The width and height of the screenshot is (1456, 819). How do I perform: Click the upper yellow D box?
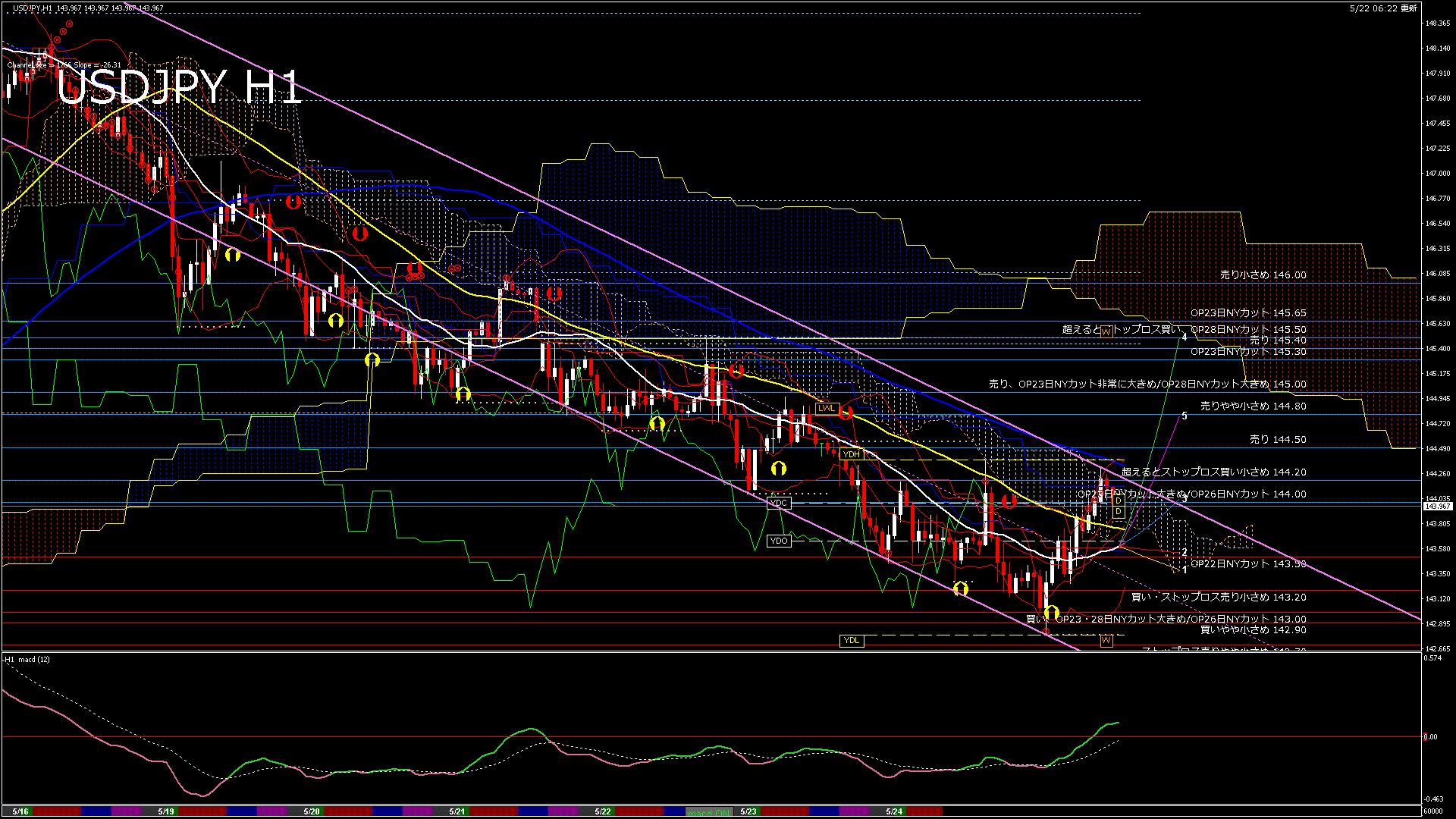point(1119,501)
